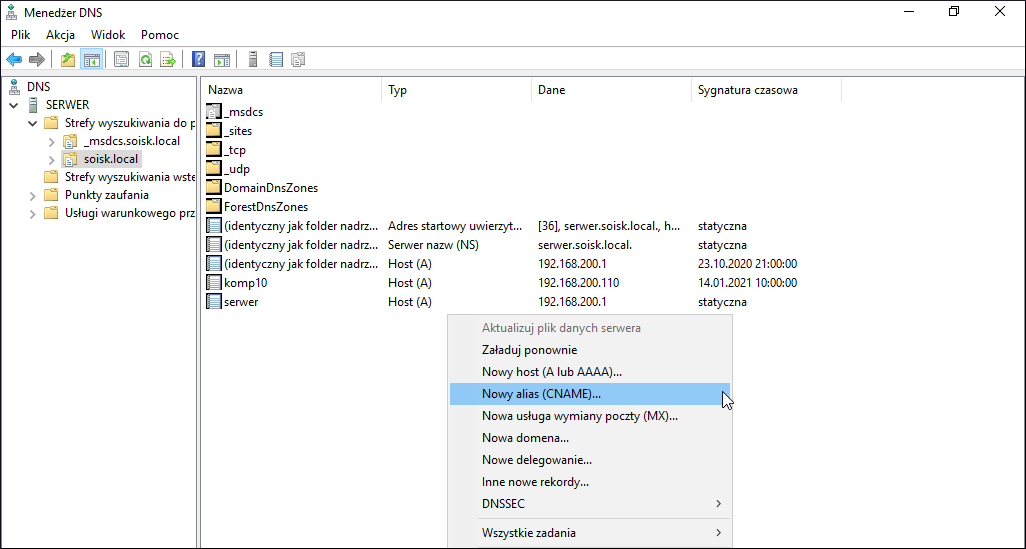1026x549 pixels.
Task: Toggle the Show/Hide Action Pane toolbar icon
Action: tap(222, 60)
